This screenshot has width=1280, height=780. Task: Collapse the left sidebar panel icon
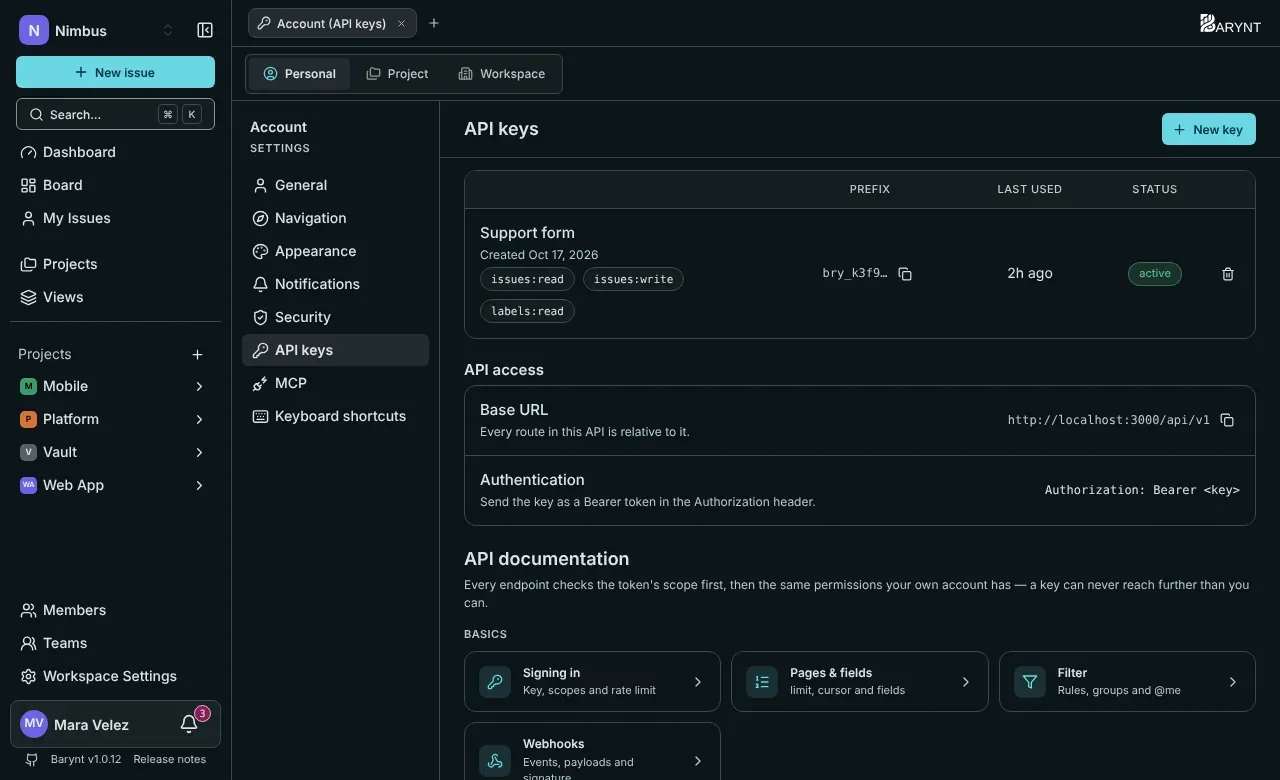coord(205,30)
